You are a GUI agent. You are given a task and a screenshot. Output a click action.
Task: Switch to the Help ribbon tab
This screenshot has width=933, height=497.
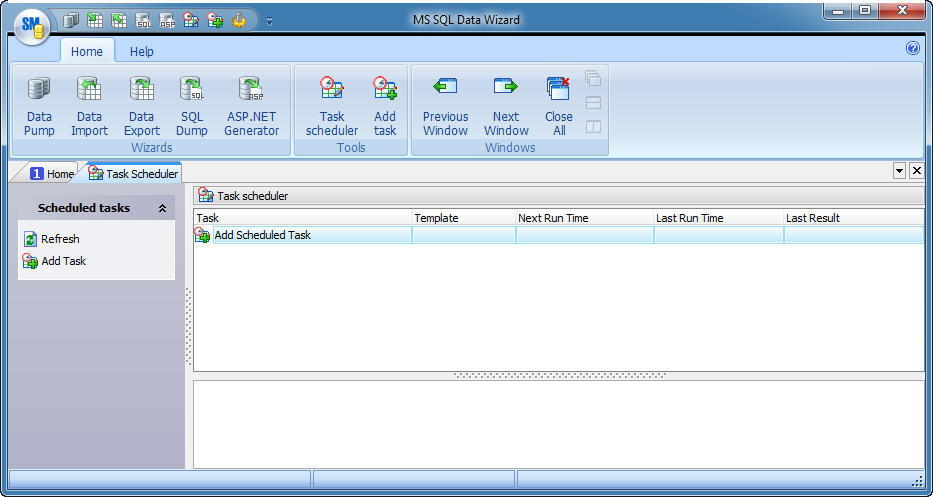(142, 51)
